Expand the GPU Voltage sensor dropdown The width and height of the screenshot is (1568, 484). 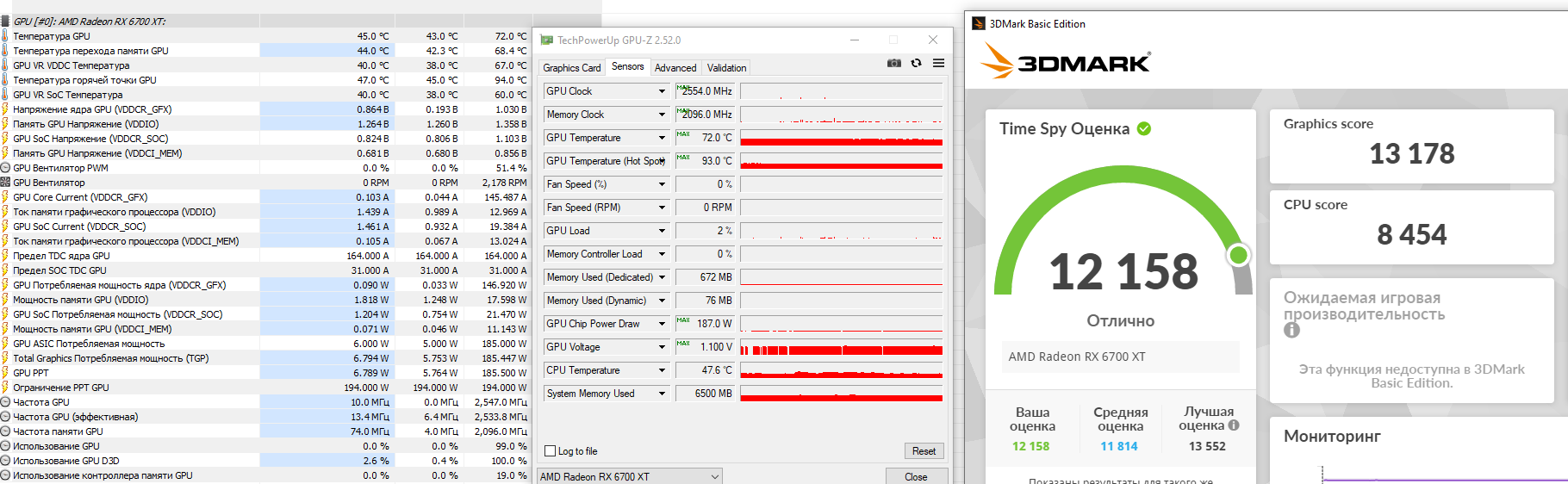coord(662,347)
